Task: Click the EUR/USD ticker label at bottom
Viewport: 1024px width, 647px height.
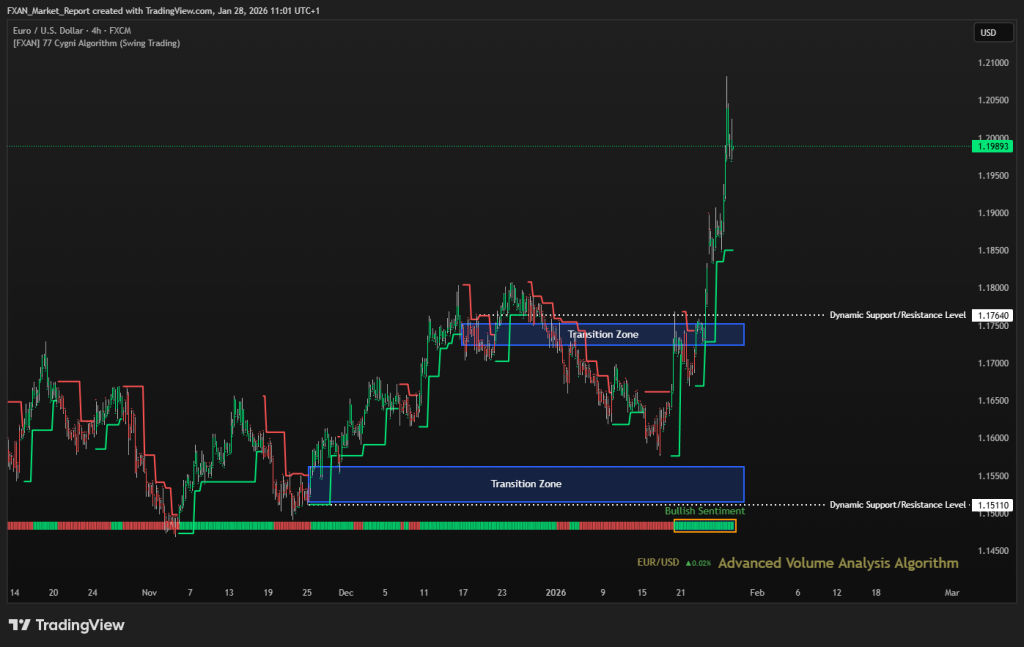Action: click(x=658, y=563)
